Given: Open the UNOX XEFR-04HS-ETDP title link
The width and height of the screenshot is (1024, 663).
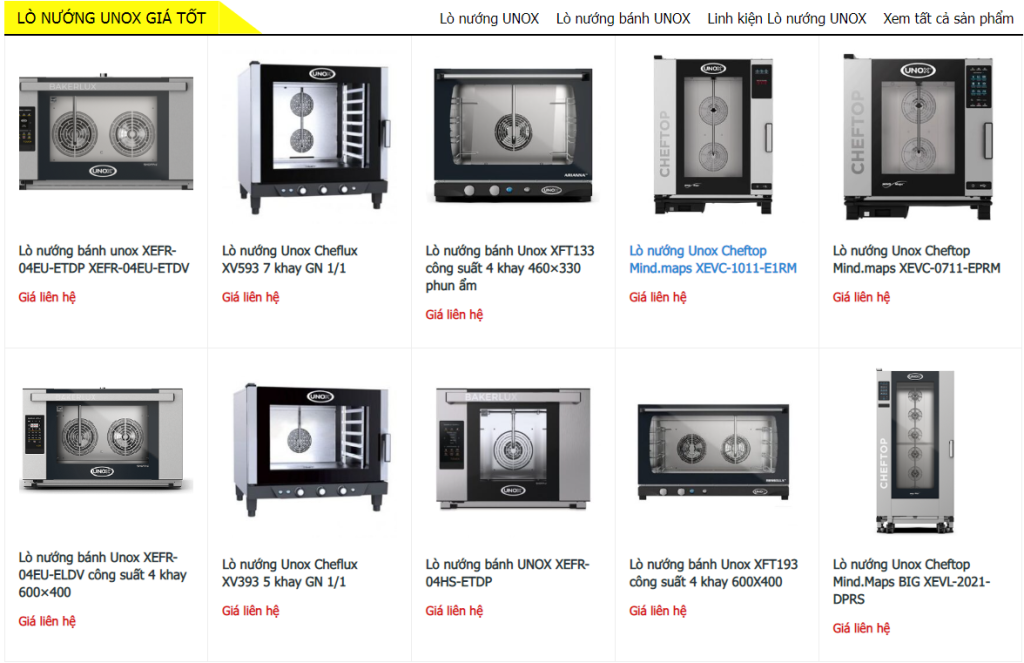Looking at the screenshot, I should (x=507, y=573).
